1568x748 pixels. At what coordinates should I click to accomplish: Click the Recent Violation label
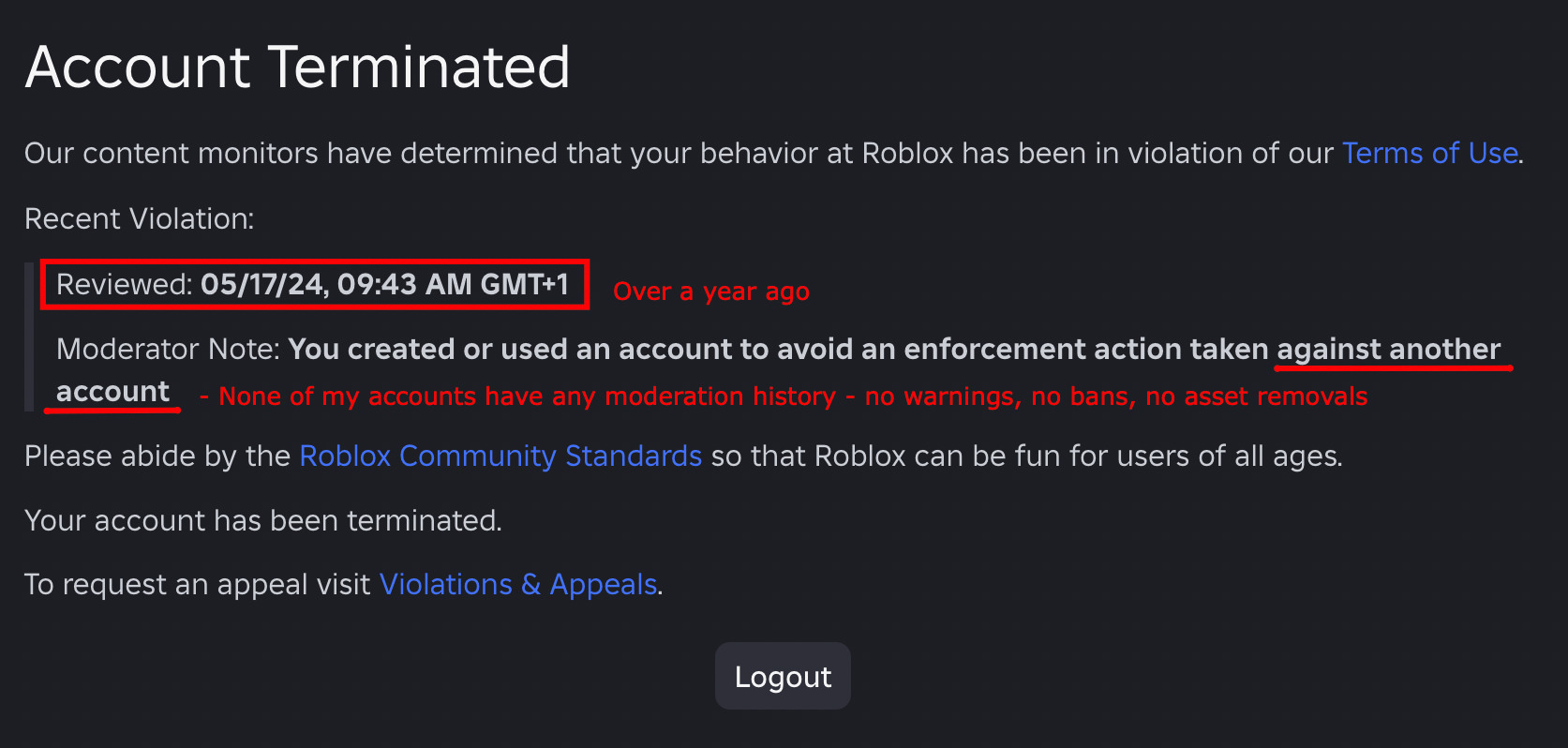[139, 218]
